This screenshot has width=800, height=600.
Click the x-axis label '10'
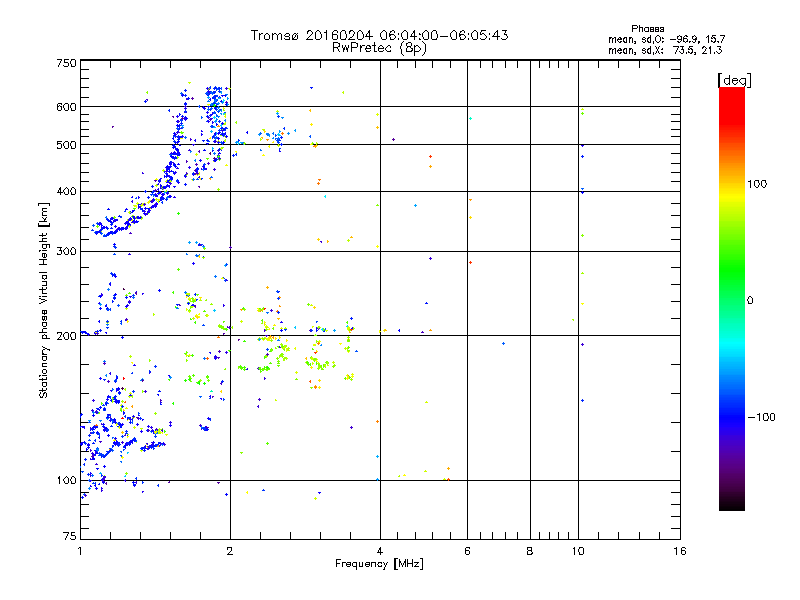tap(578, 551)
